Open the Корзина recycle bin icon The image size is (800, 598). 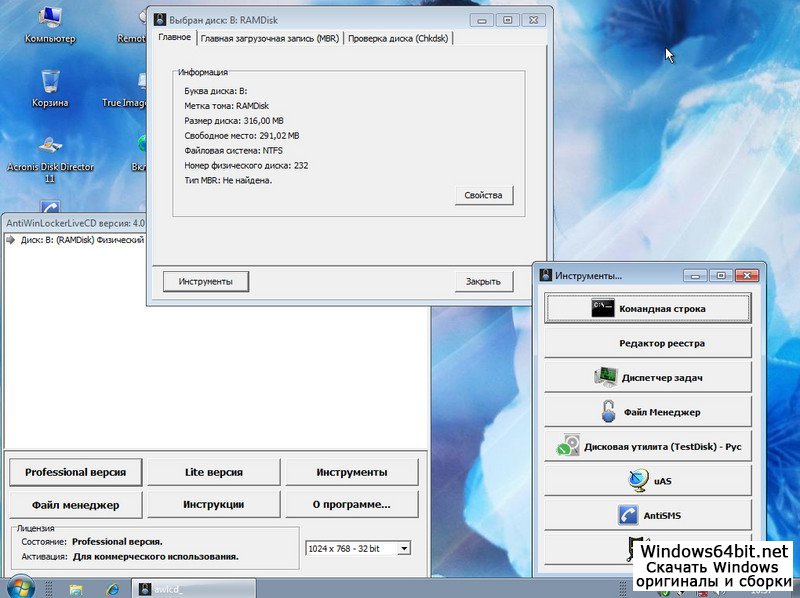click(49, 84)
